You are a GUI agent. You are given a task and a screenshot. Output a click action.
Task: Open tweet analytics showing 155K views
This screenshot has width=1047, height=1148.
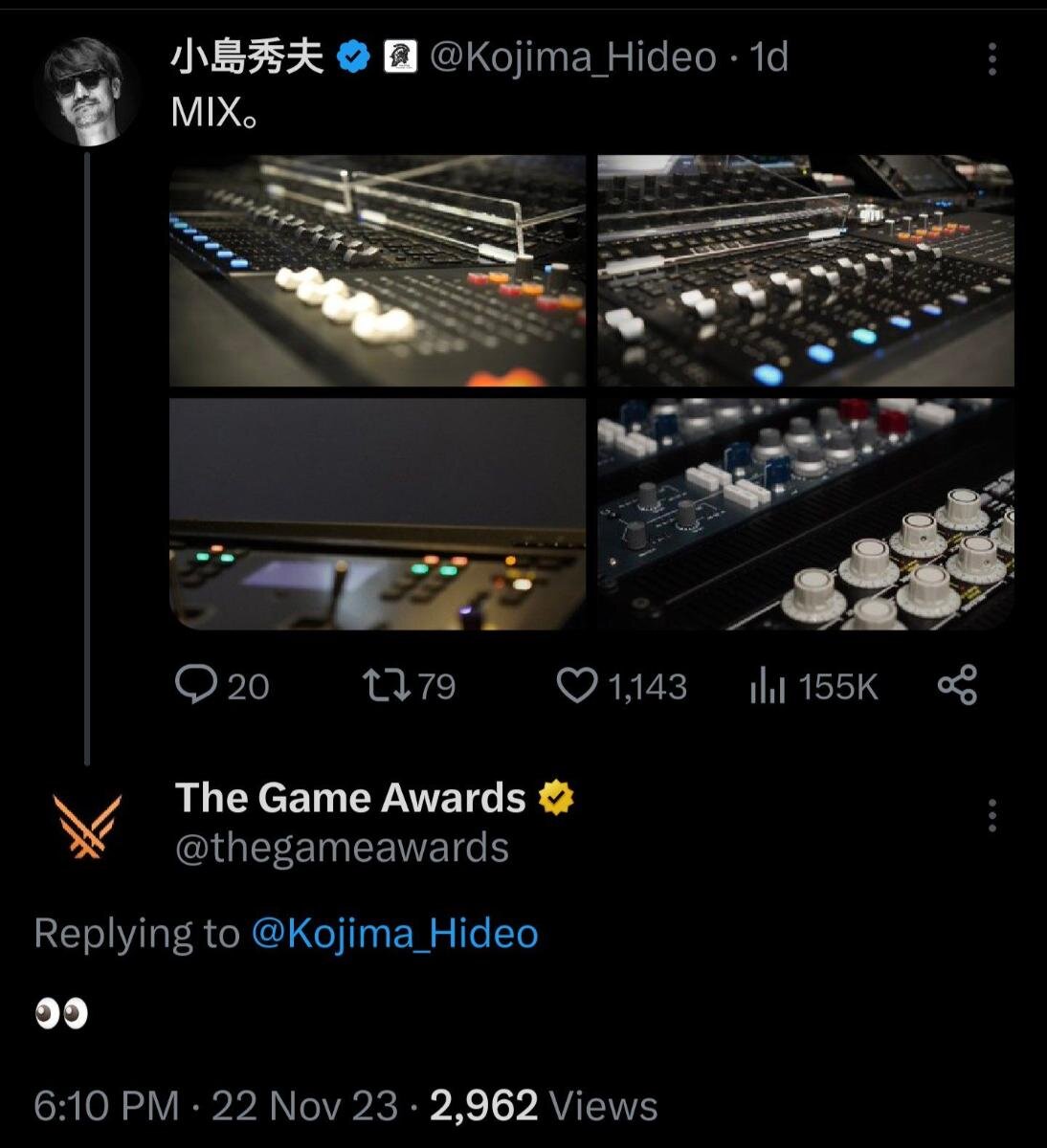click(x=770, y=684)
